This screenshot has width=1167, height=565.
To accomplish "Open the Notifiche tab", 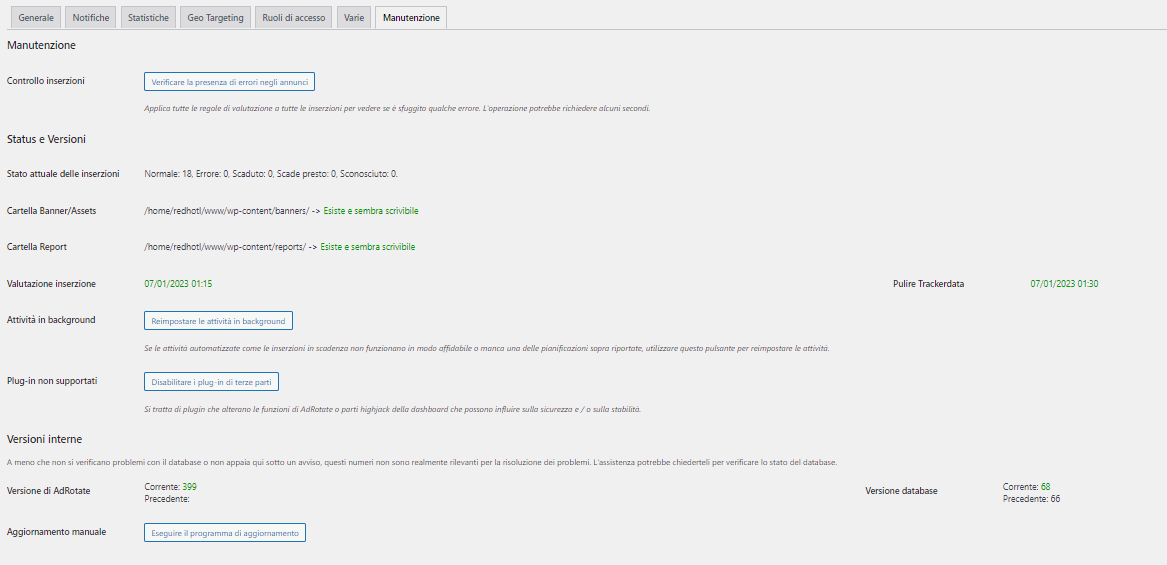I will click(91, 18).
